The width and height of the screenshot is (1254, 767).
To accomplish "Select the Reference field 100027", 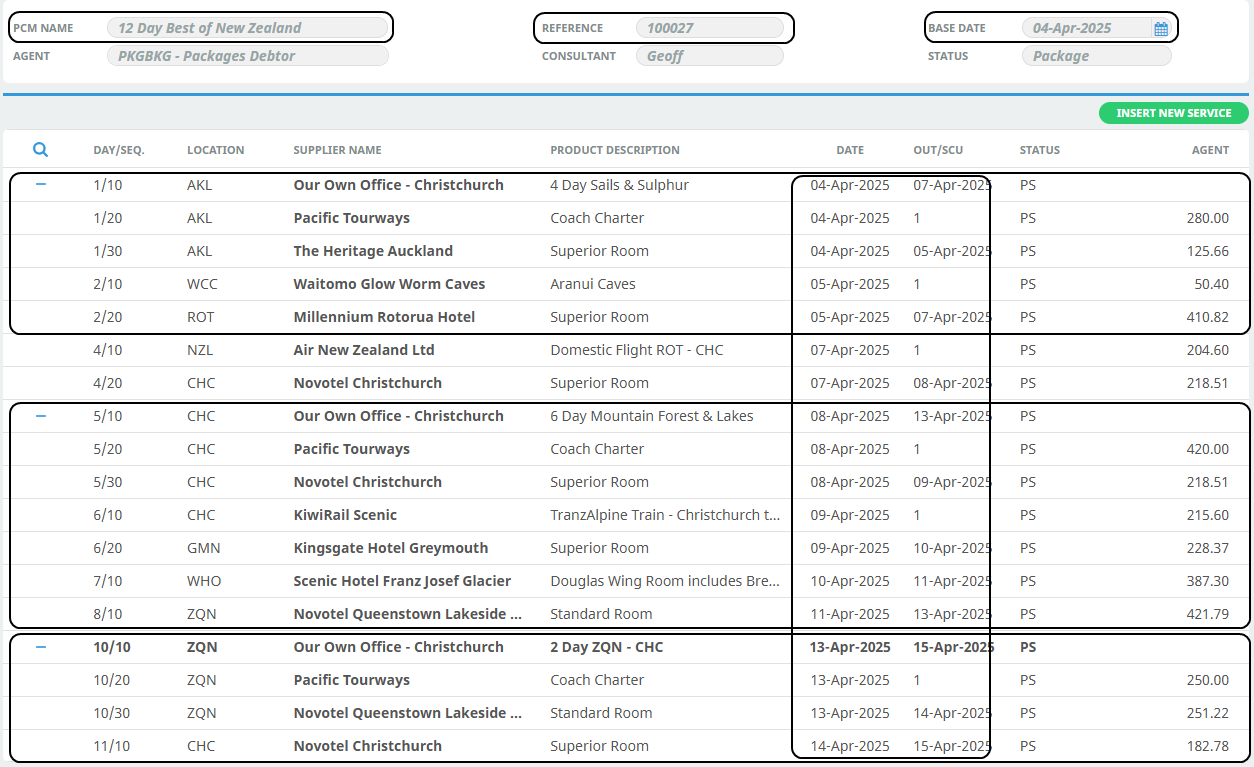I will coord(709,28).
